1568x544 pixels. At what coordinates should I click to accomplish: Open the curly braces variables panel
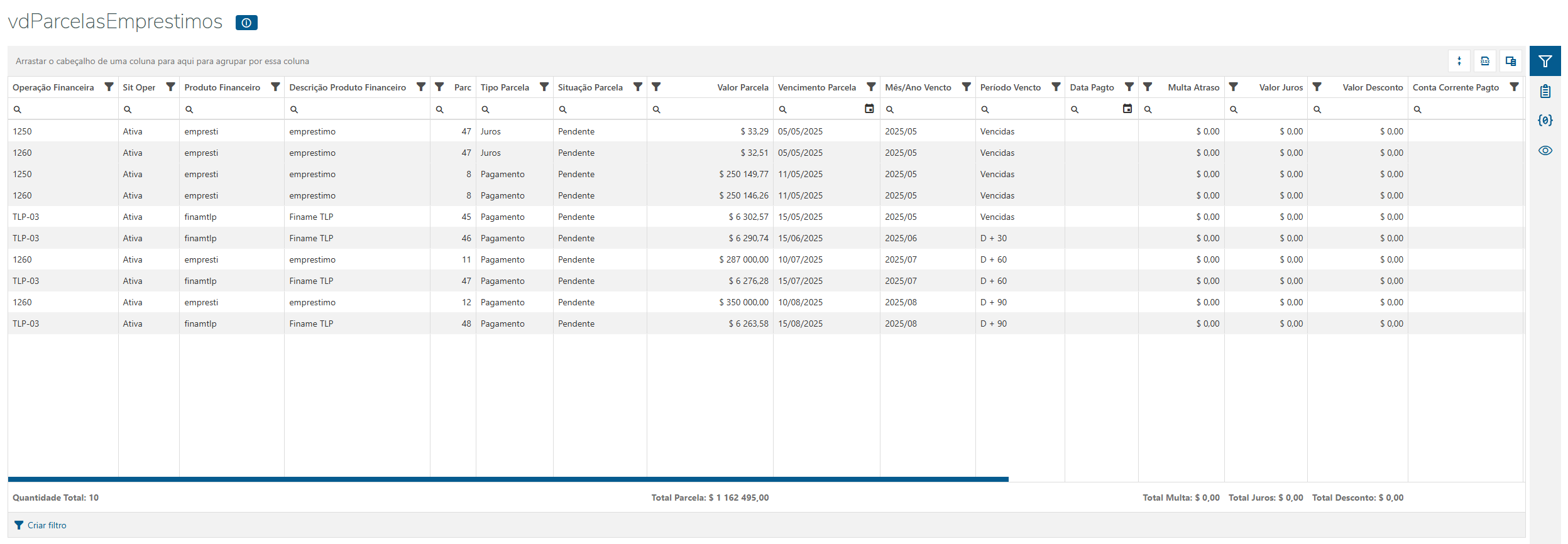click(x=1545, y=120)
